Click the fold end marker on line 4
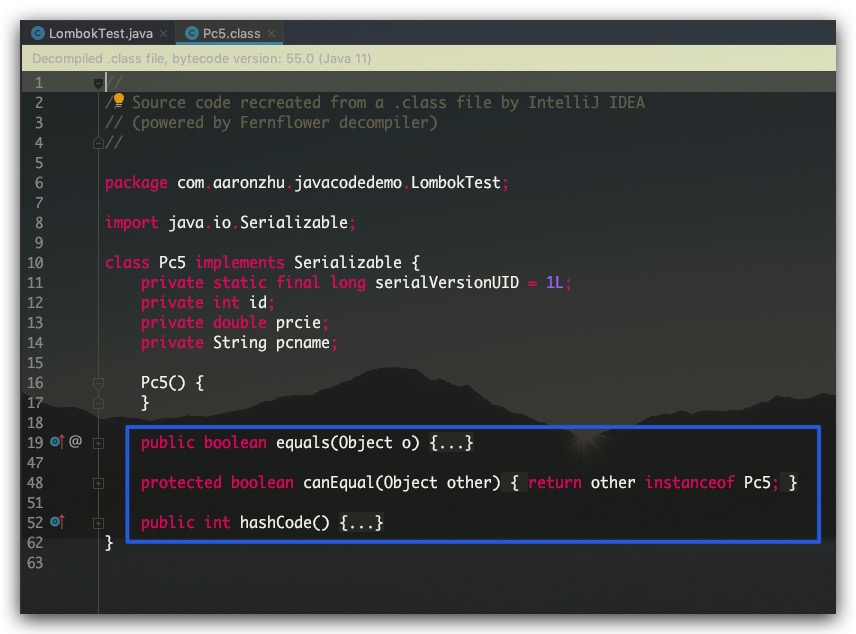This screenshot has height=634, width=856. click(x=98, y=143)
